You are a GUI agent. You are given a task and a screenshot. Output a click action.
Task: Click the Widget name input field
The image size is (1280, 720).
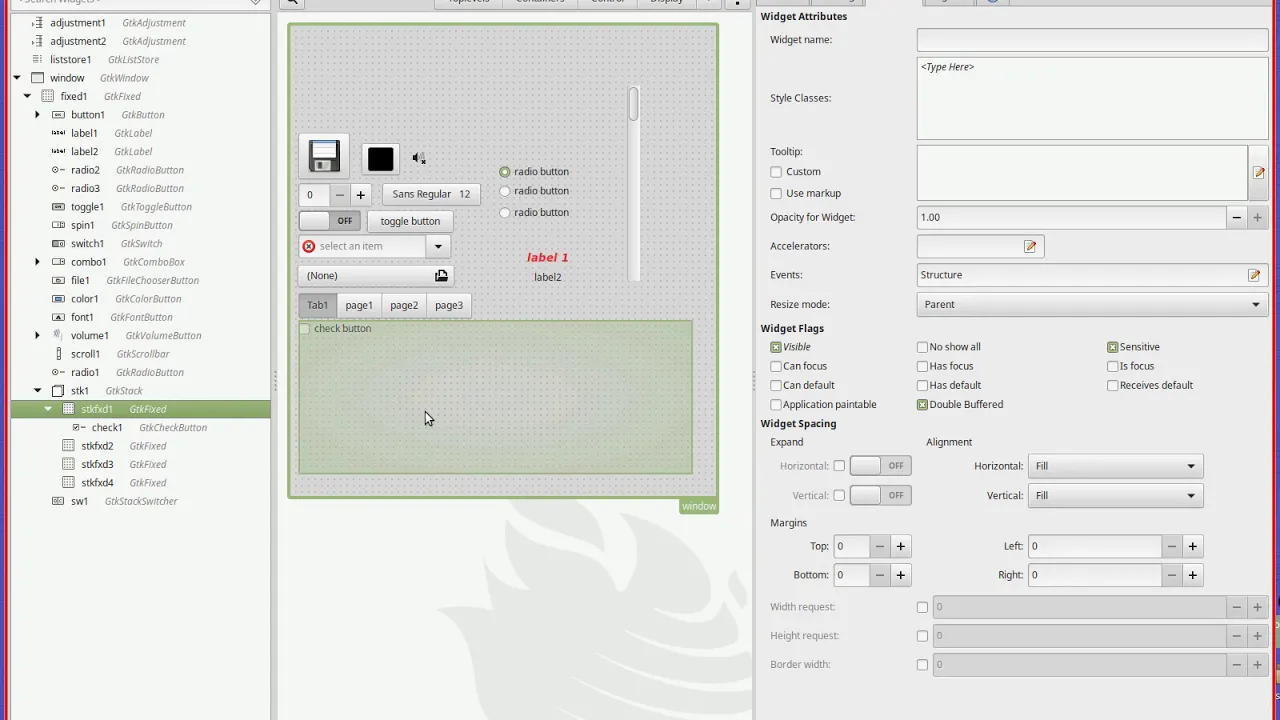(x=1092, y=40)
